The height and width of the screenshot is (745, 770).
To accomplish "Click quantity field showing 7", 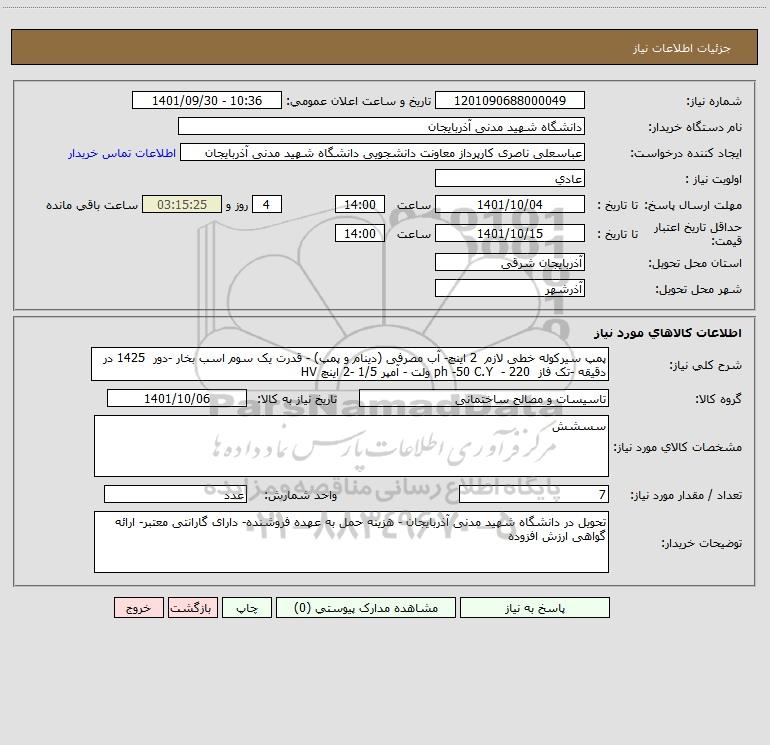I will pos(534,494).
